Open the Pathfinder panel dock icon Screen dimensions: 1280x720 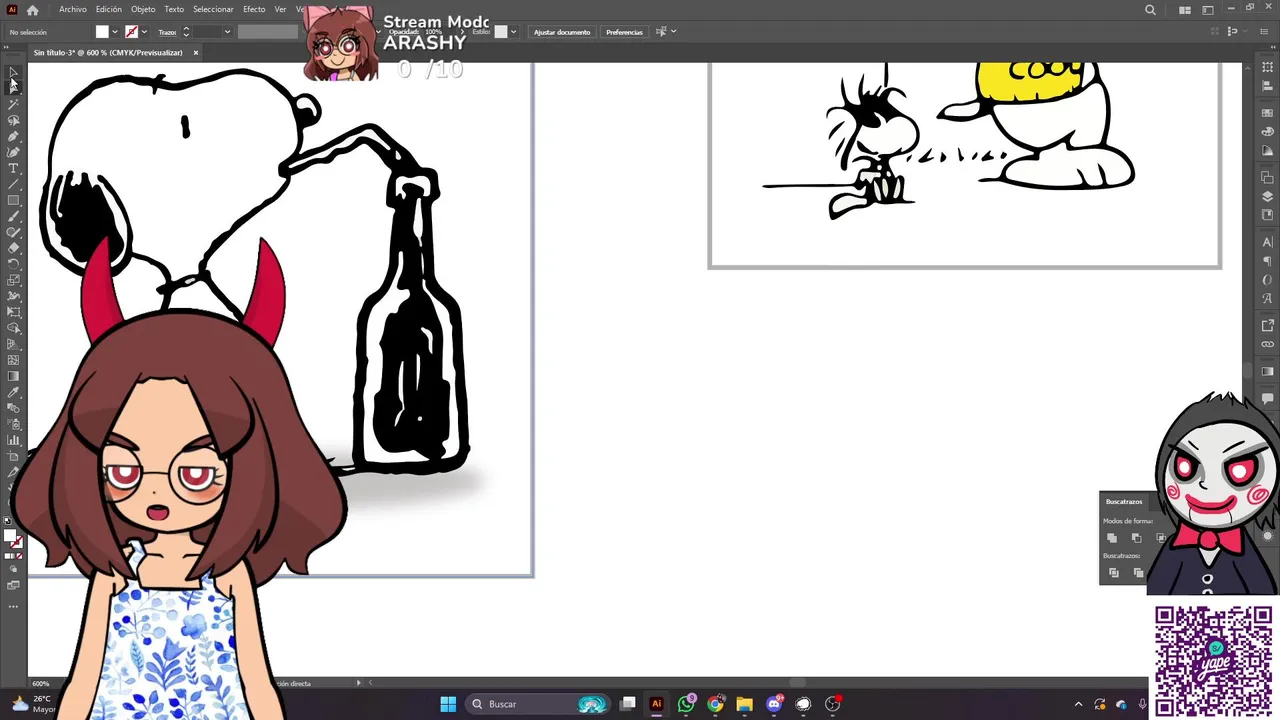[1267, 178]
